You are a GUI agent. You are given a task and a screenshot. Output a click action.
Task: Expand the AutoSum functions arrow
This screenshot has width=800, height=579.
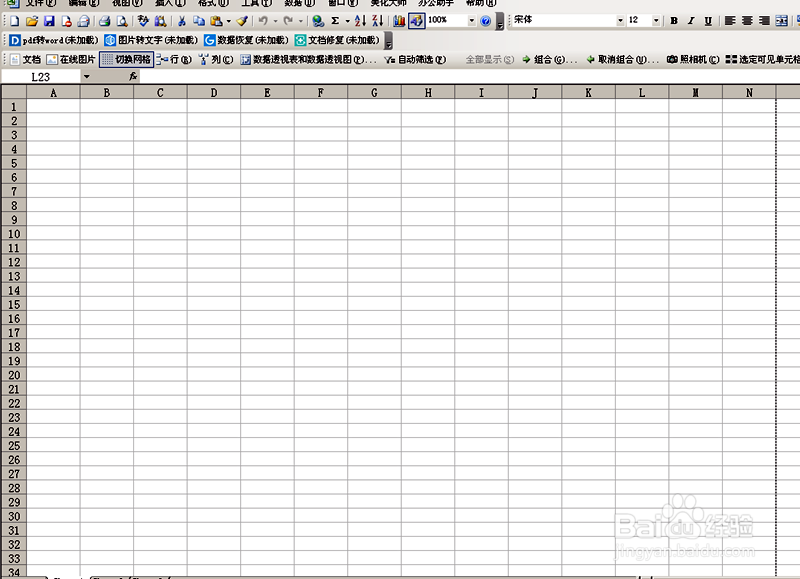347,21
